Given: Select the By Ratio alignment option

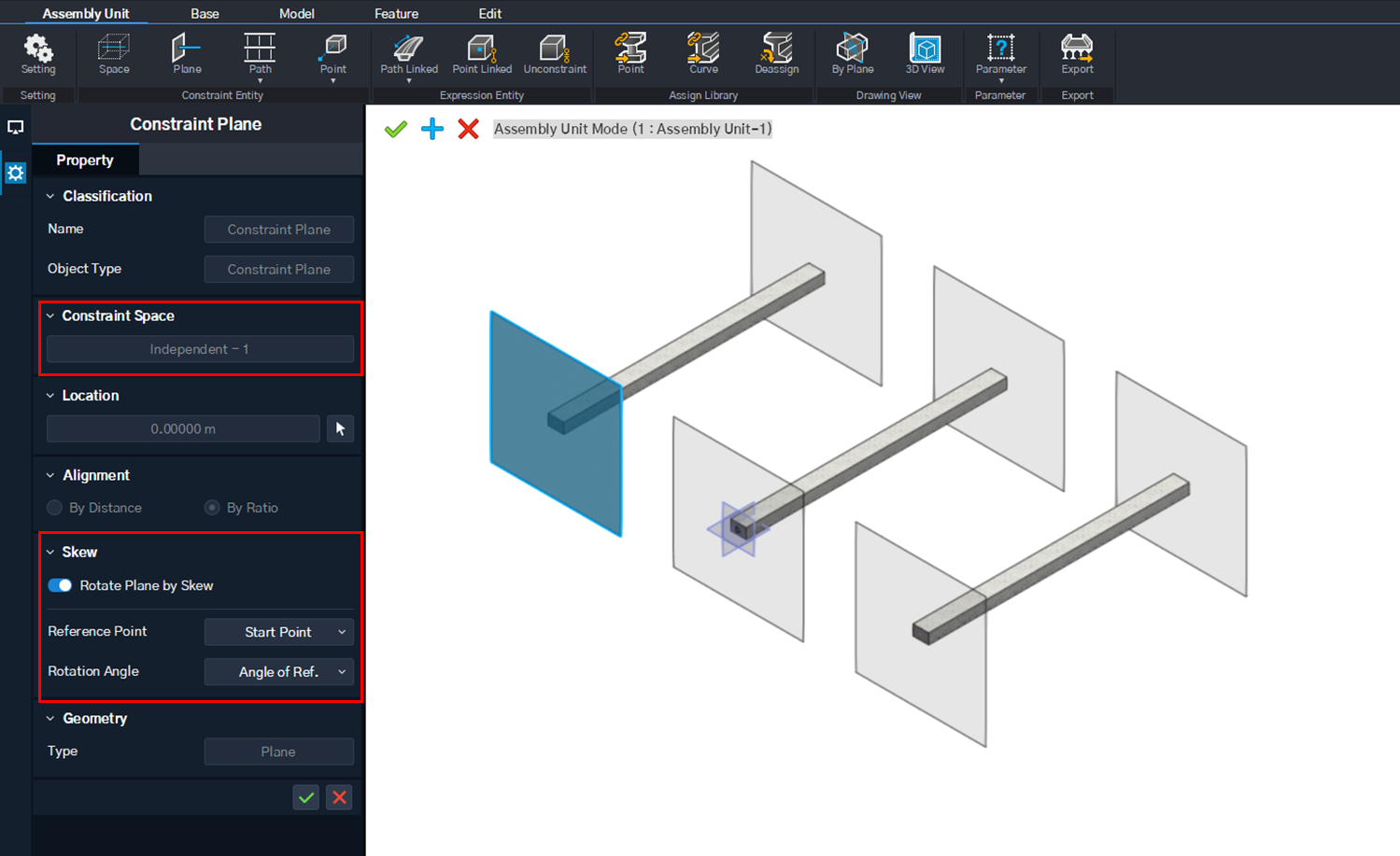Looking at the screenshot, I should [x=212, y=508].
